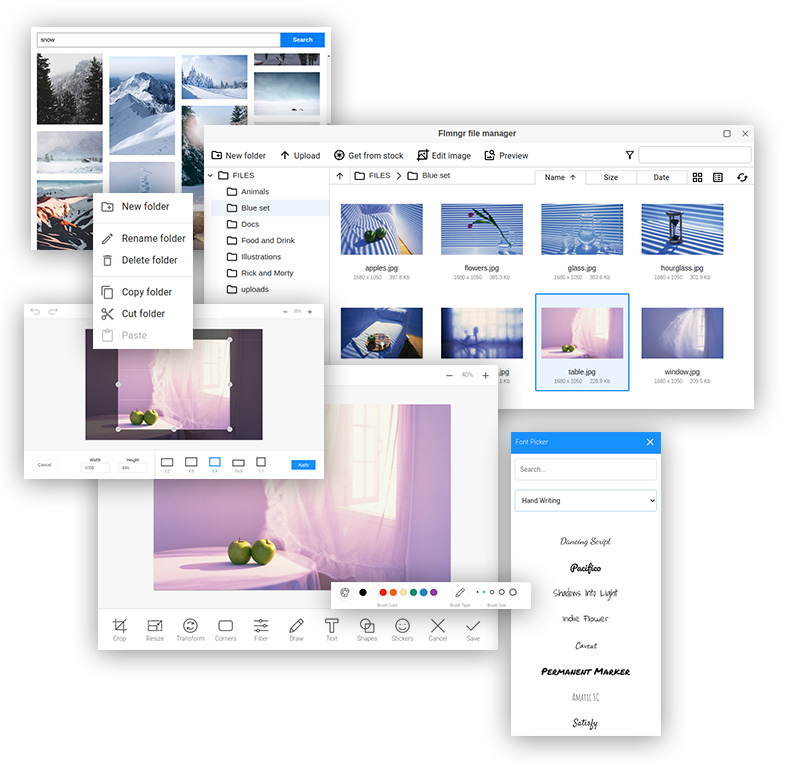Focus the Font Picker search field

(x=585, y=469)
